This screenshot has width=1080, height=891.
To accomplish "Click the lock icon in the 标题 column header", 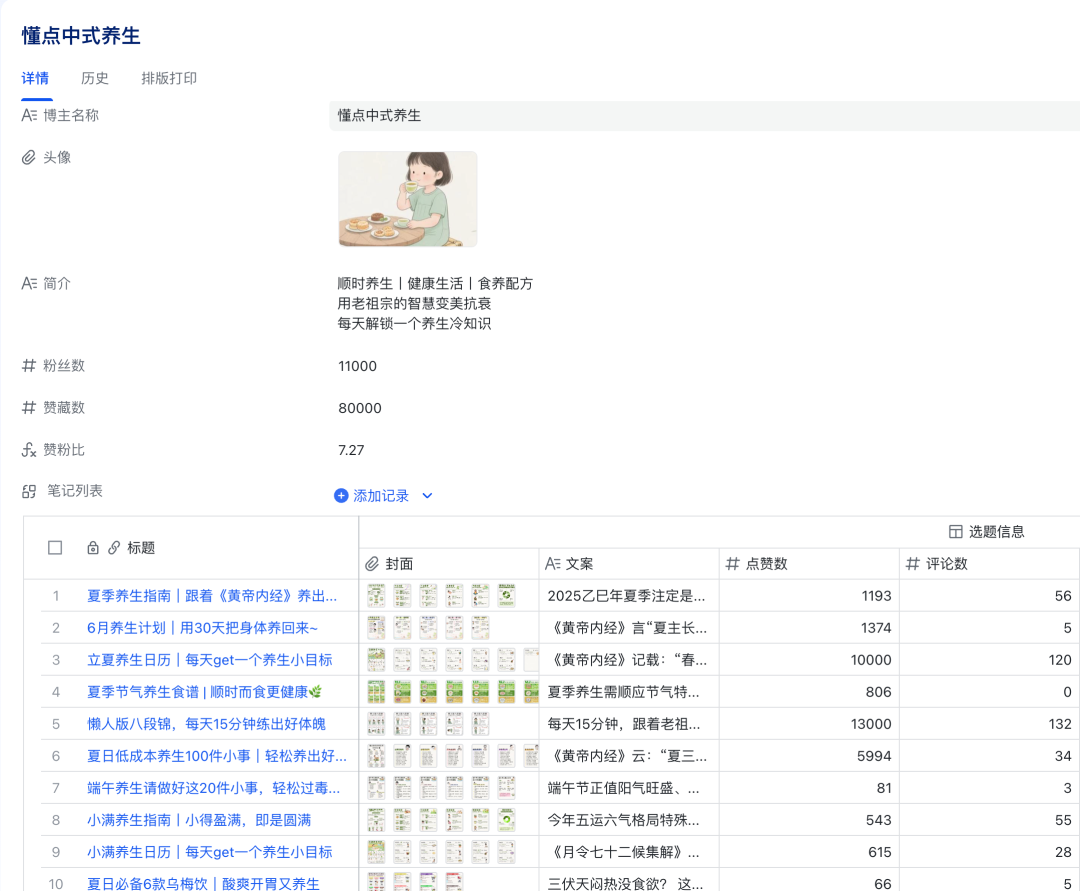I will [x=91, y=548].
